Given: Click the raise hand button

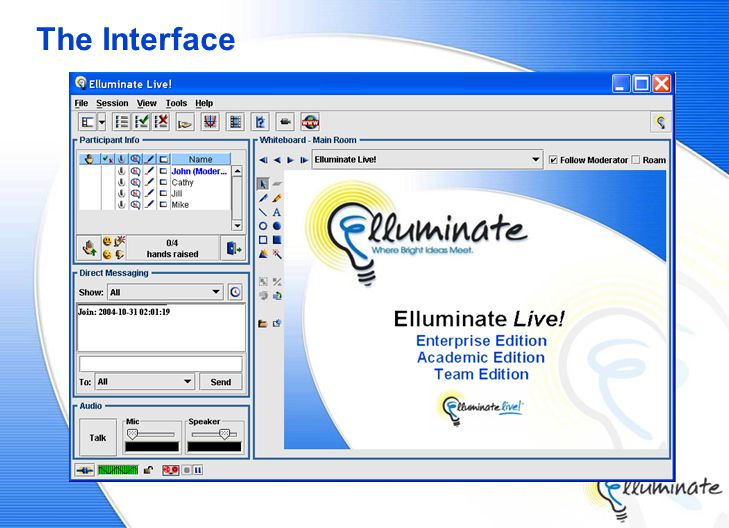Looking at the screenshot, I should pyautogui.click(x=89, y=248).
